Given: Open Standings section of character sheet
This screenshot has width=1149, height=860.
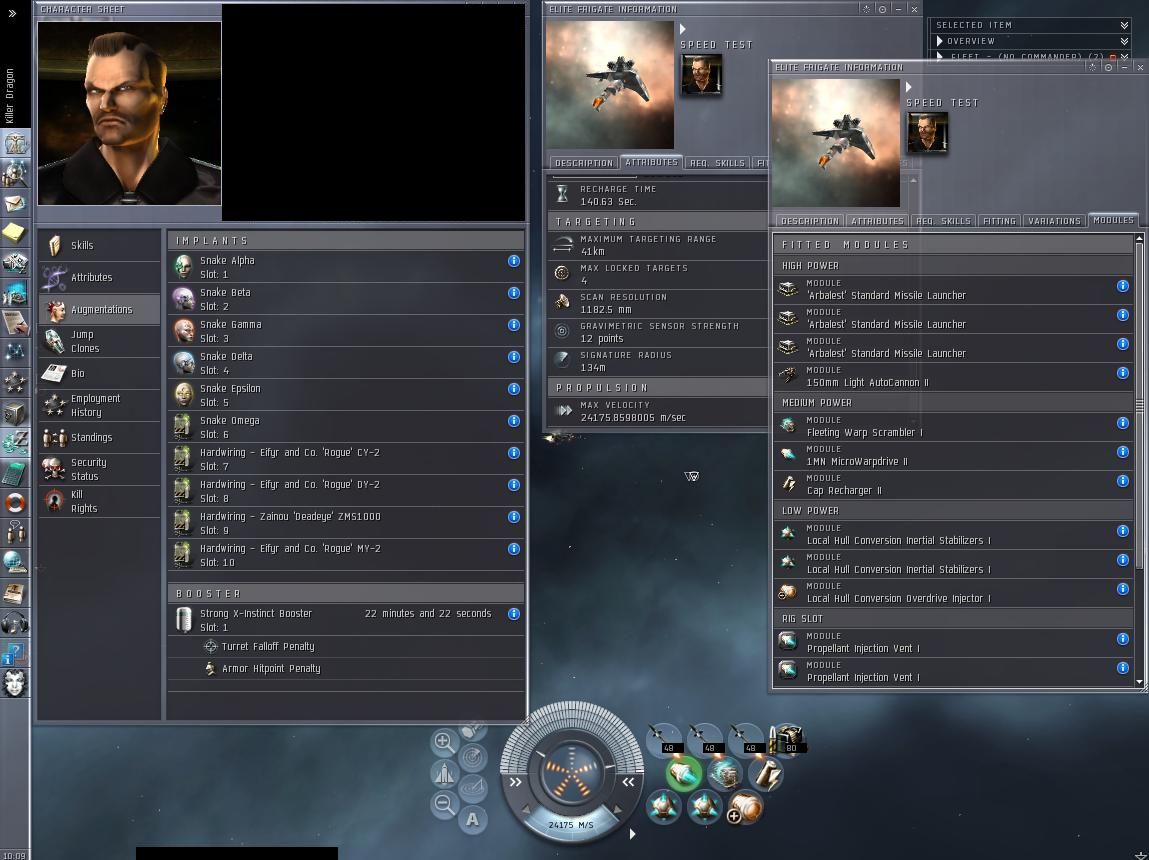Looking at the screenshot, I should [x=99, y=437].
